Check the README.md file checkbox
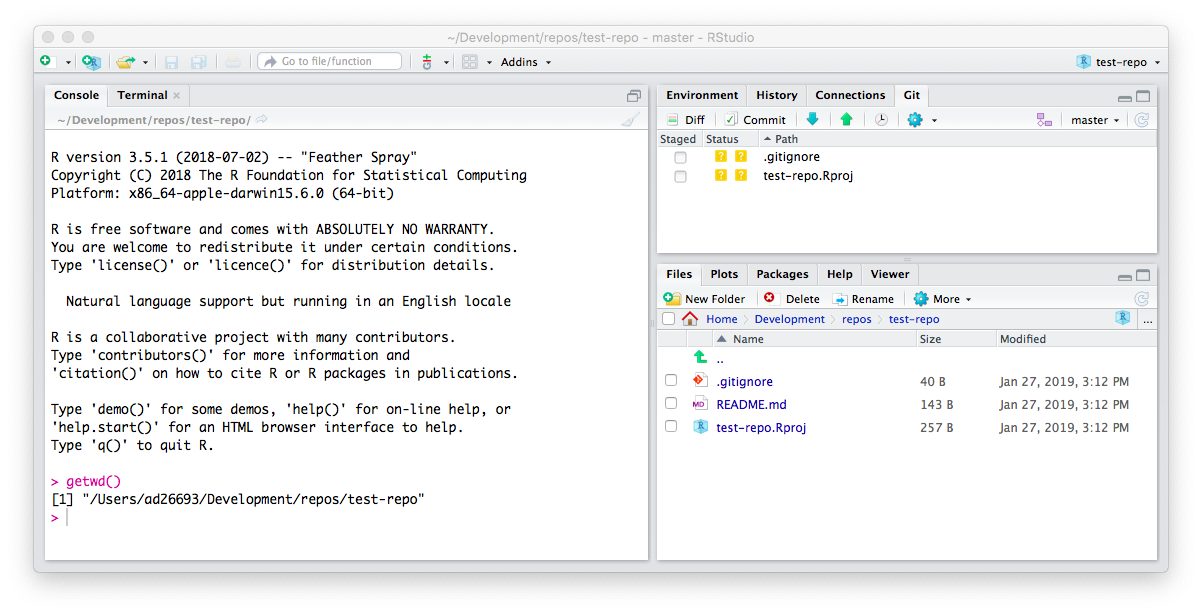 click(x=671, y=404)
